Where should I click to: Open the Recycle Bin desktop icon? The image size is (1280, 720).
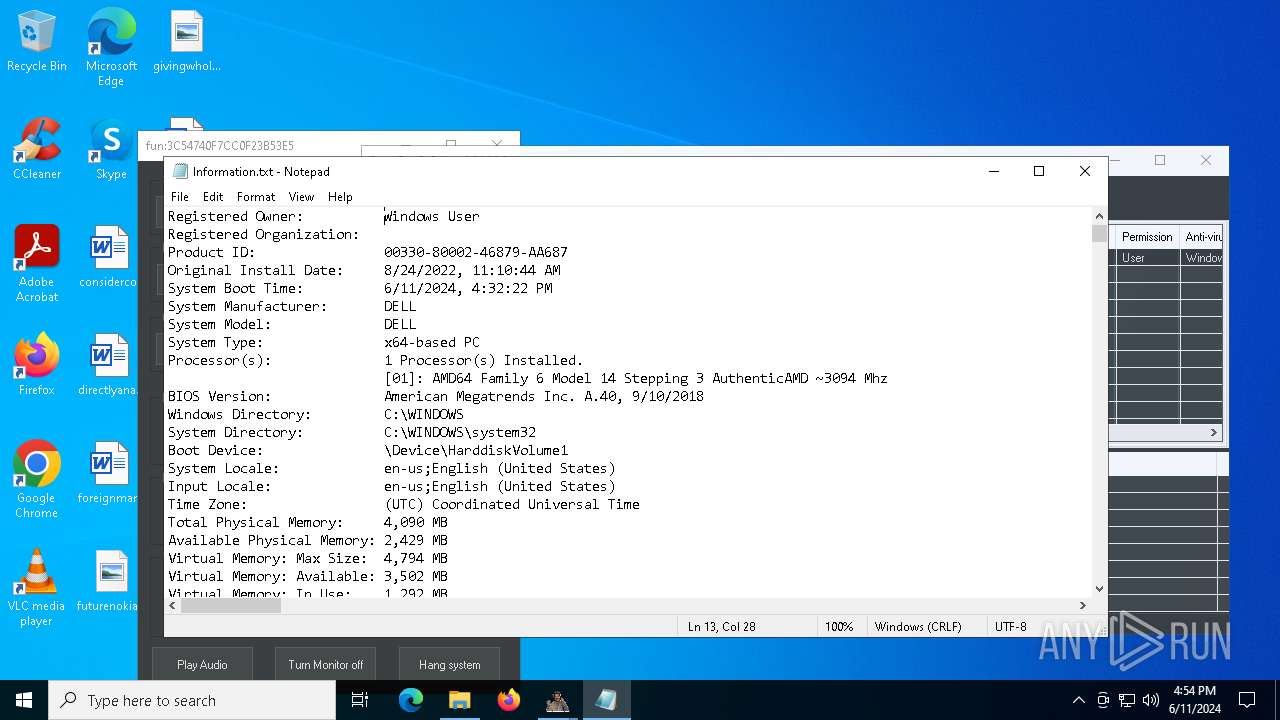[x=37, y=42]
